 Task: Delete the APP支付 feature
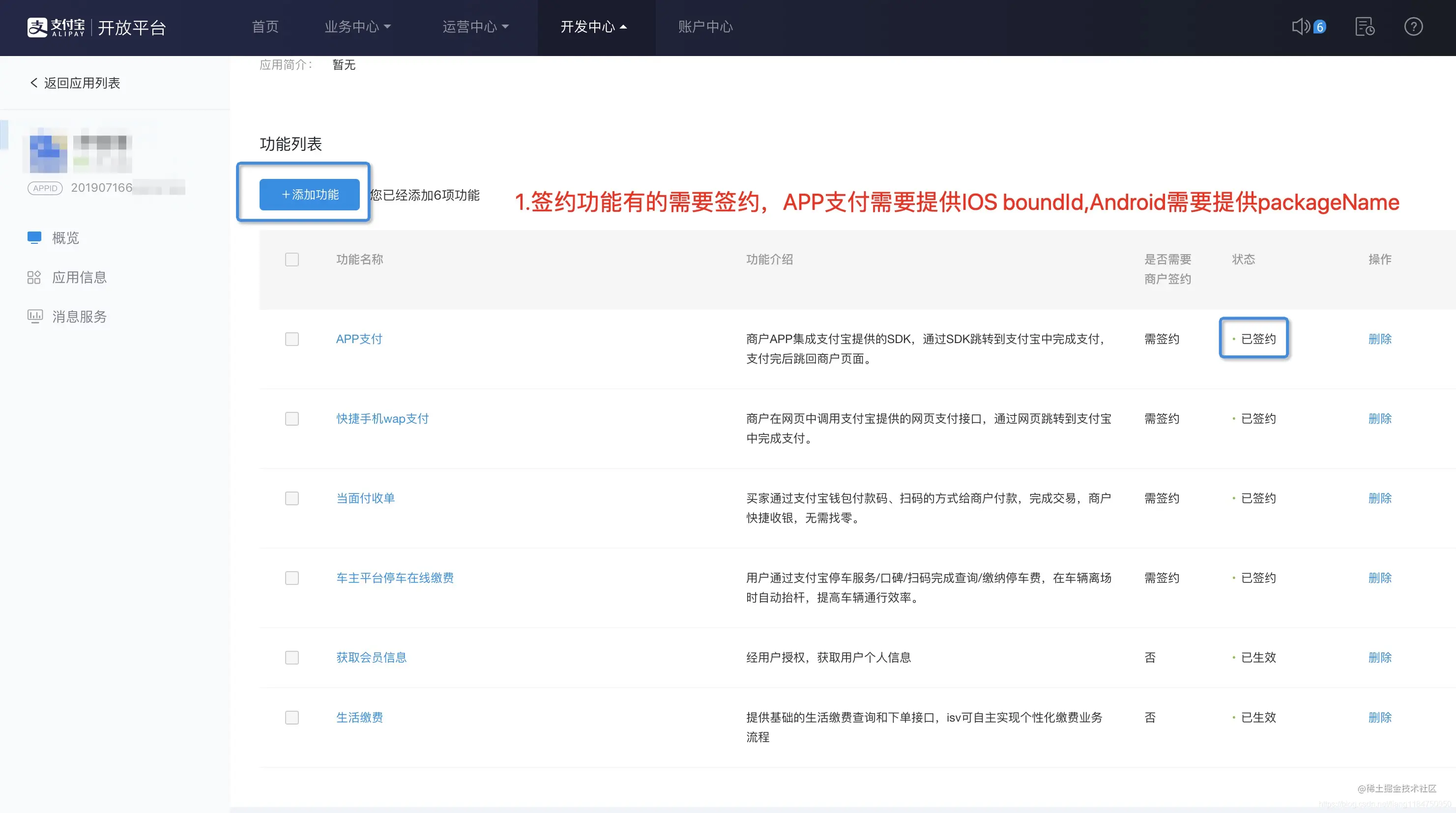[x=1380, y=339]
